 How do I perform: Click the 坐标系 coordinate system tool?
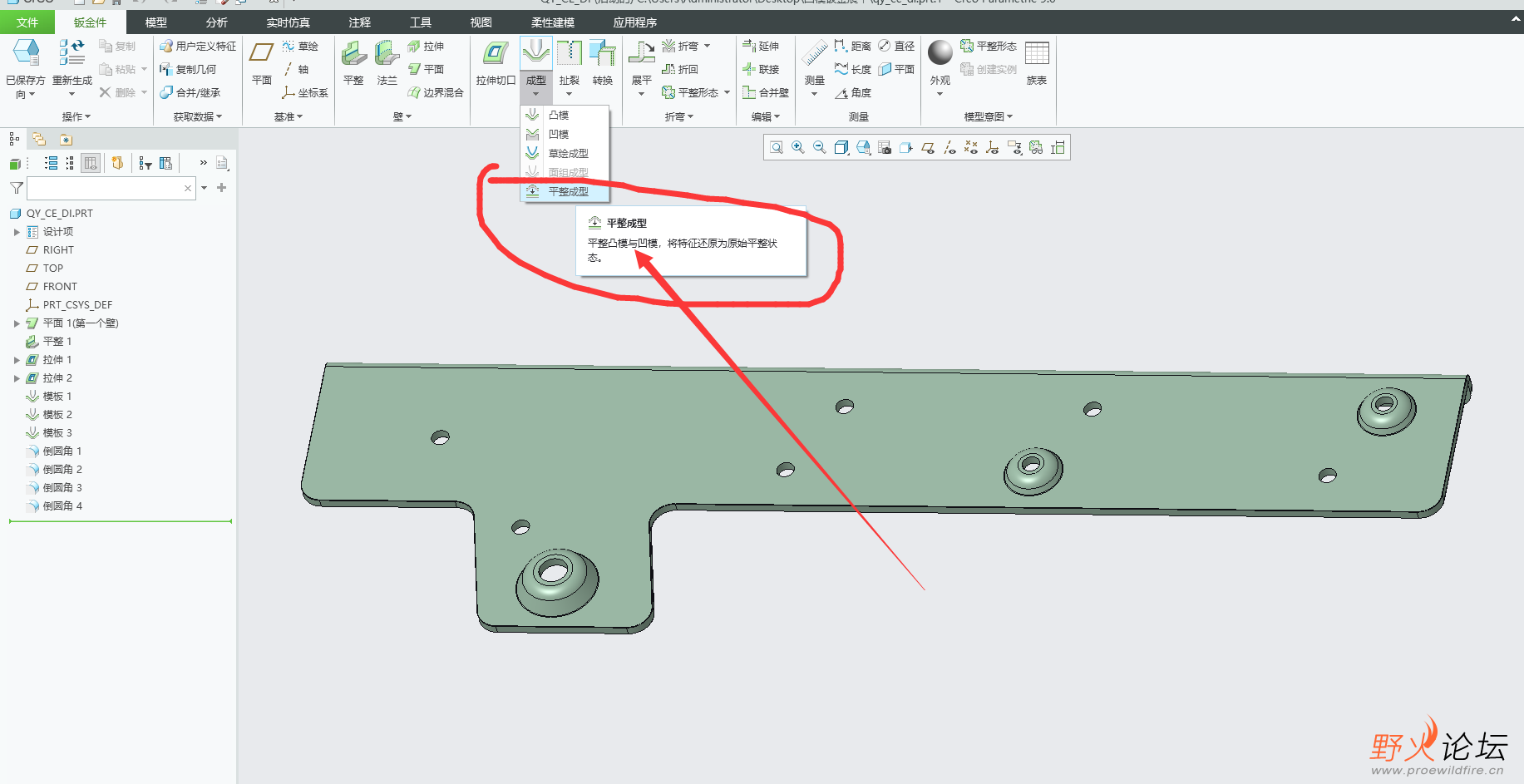305,93
